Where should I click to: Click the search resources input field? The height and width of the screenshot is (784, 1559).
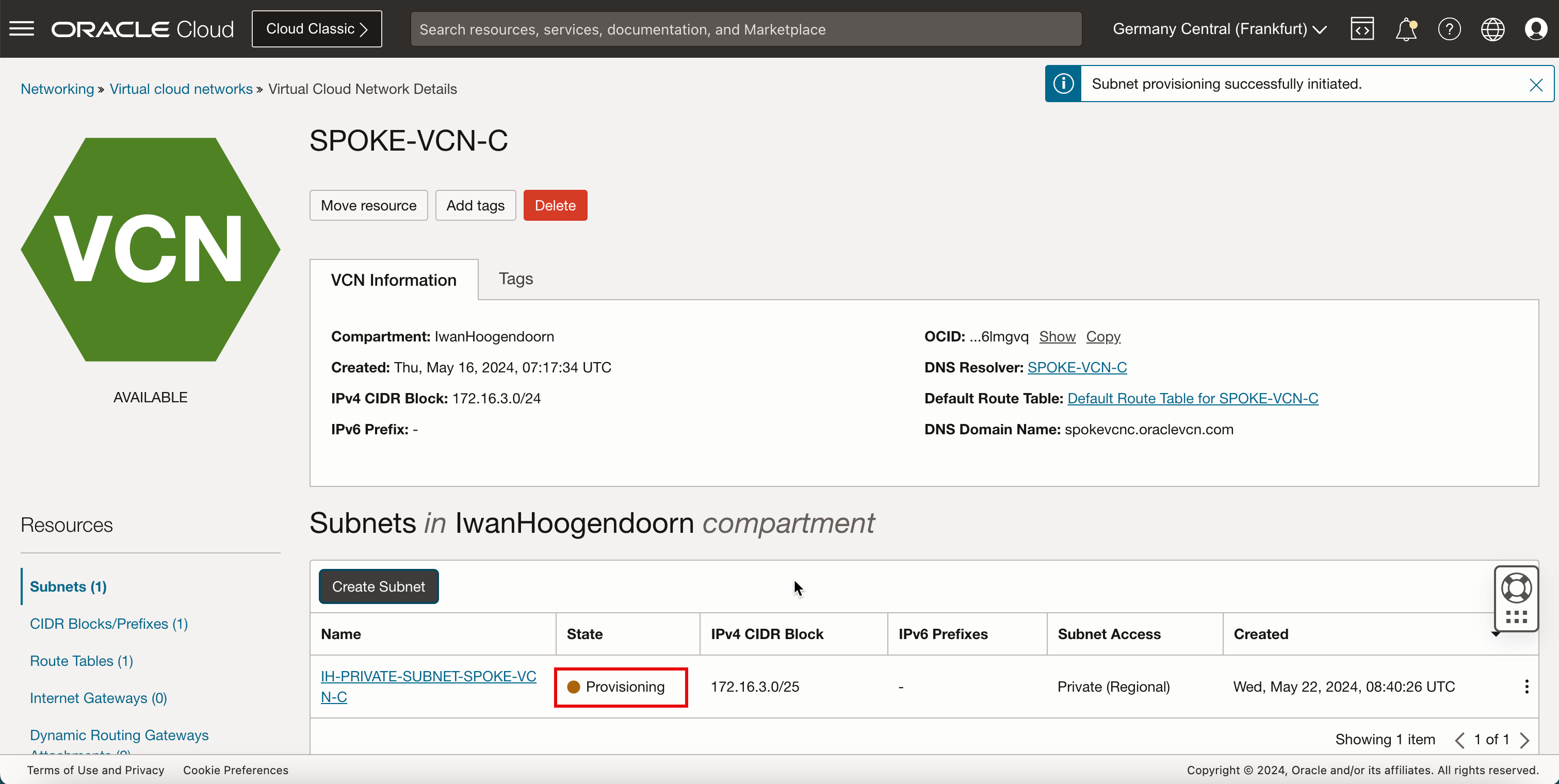click(x=745, y=29)
